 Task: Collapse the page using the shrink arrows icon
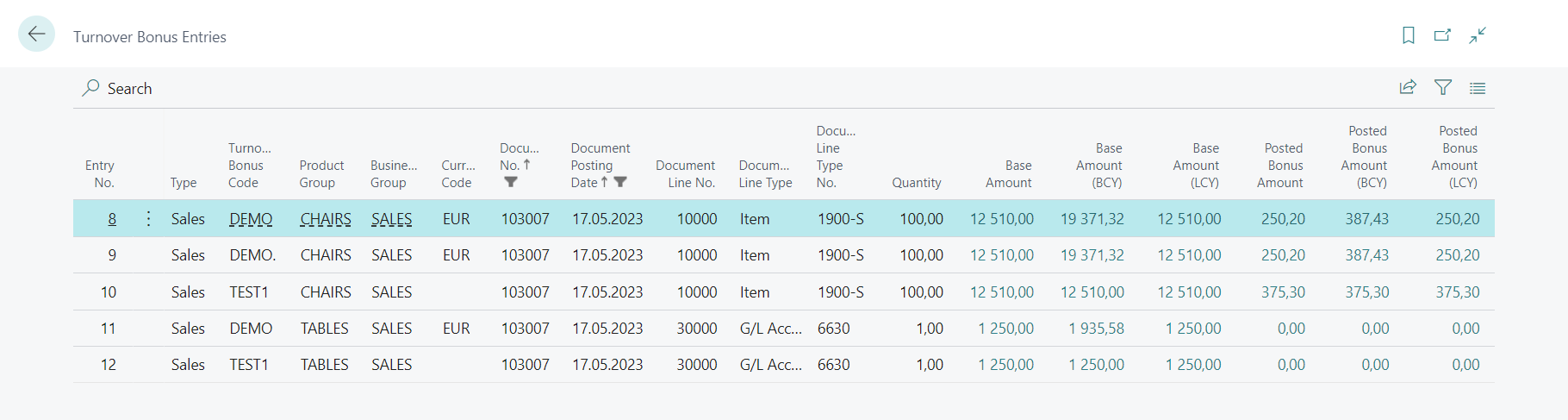pos(1478,35)
